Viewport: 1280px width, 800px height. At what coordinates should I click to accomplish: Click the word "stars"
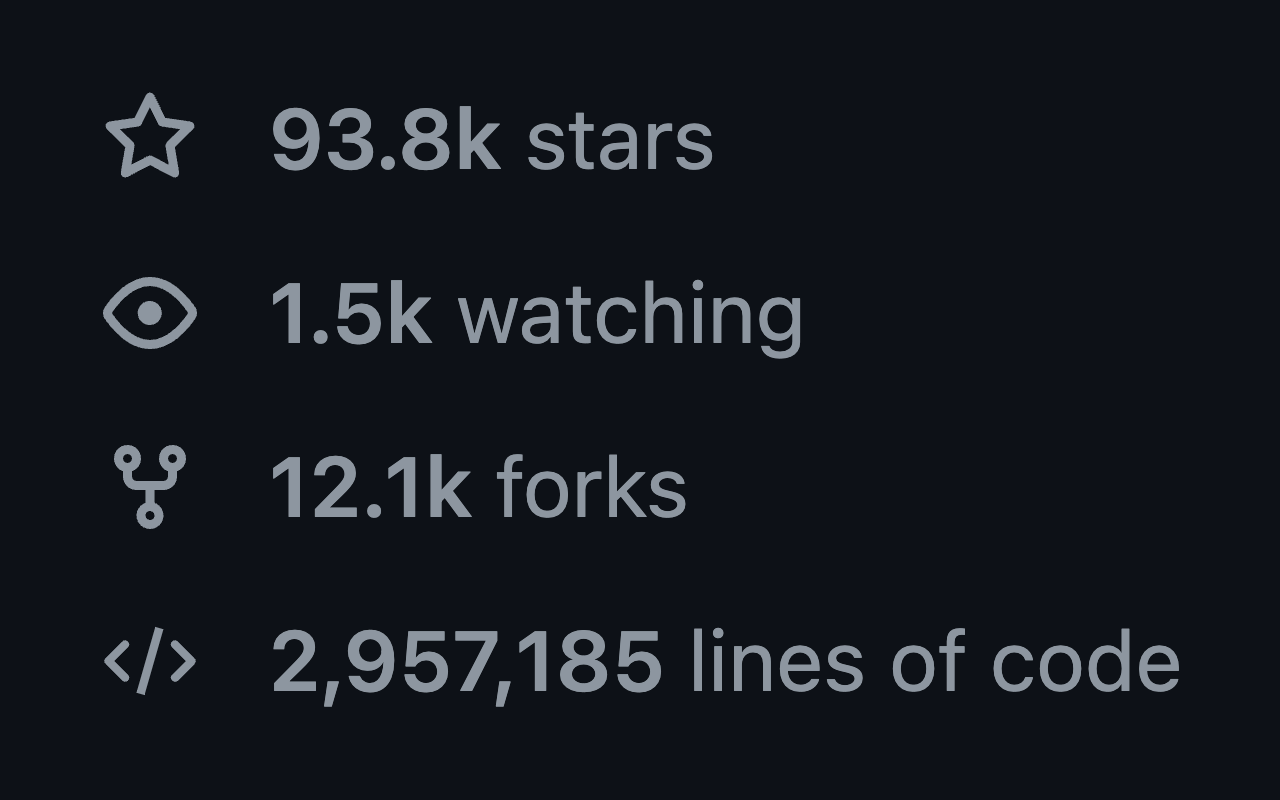(x=620, y=140)
